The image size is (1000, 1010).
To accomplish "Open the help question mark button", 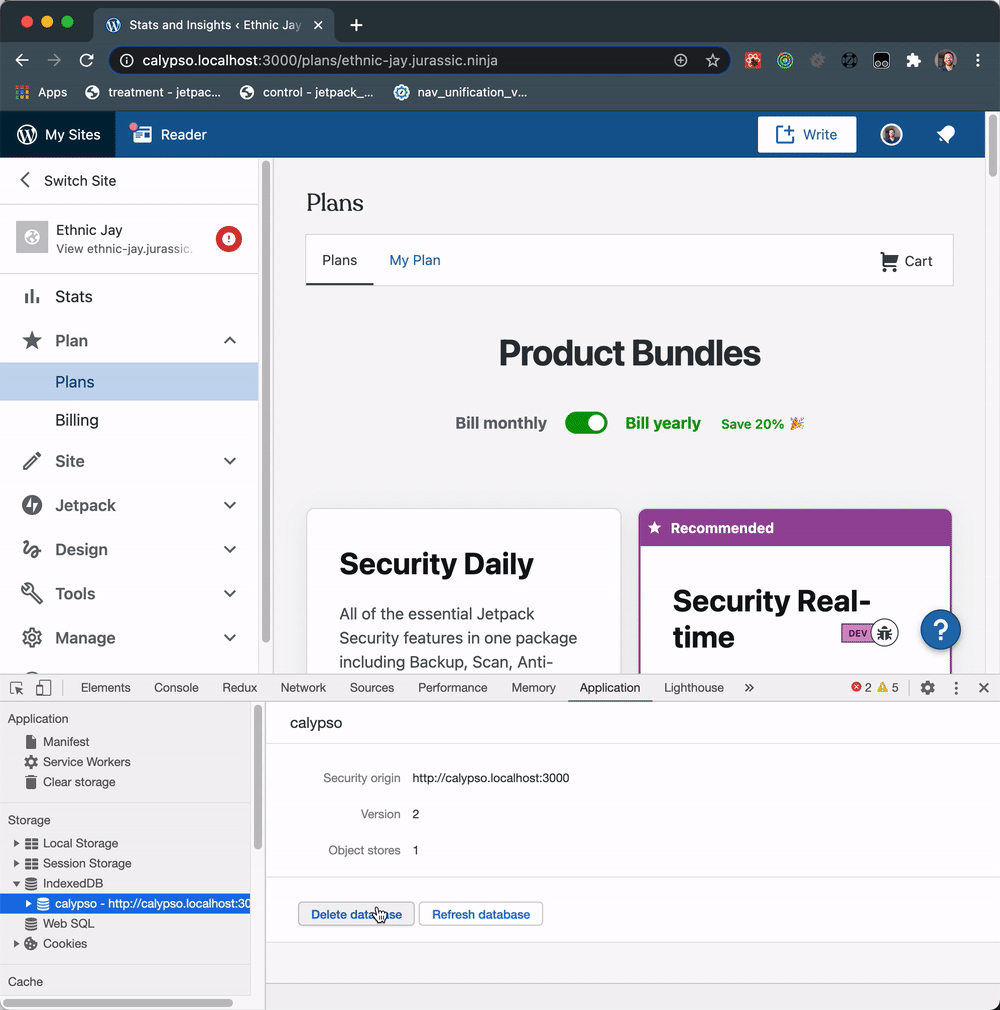I will 940,629.
